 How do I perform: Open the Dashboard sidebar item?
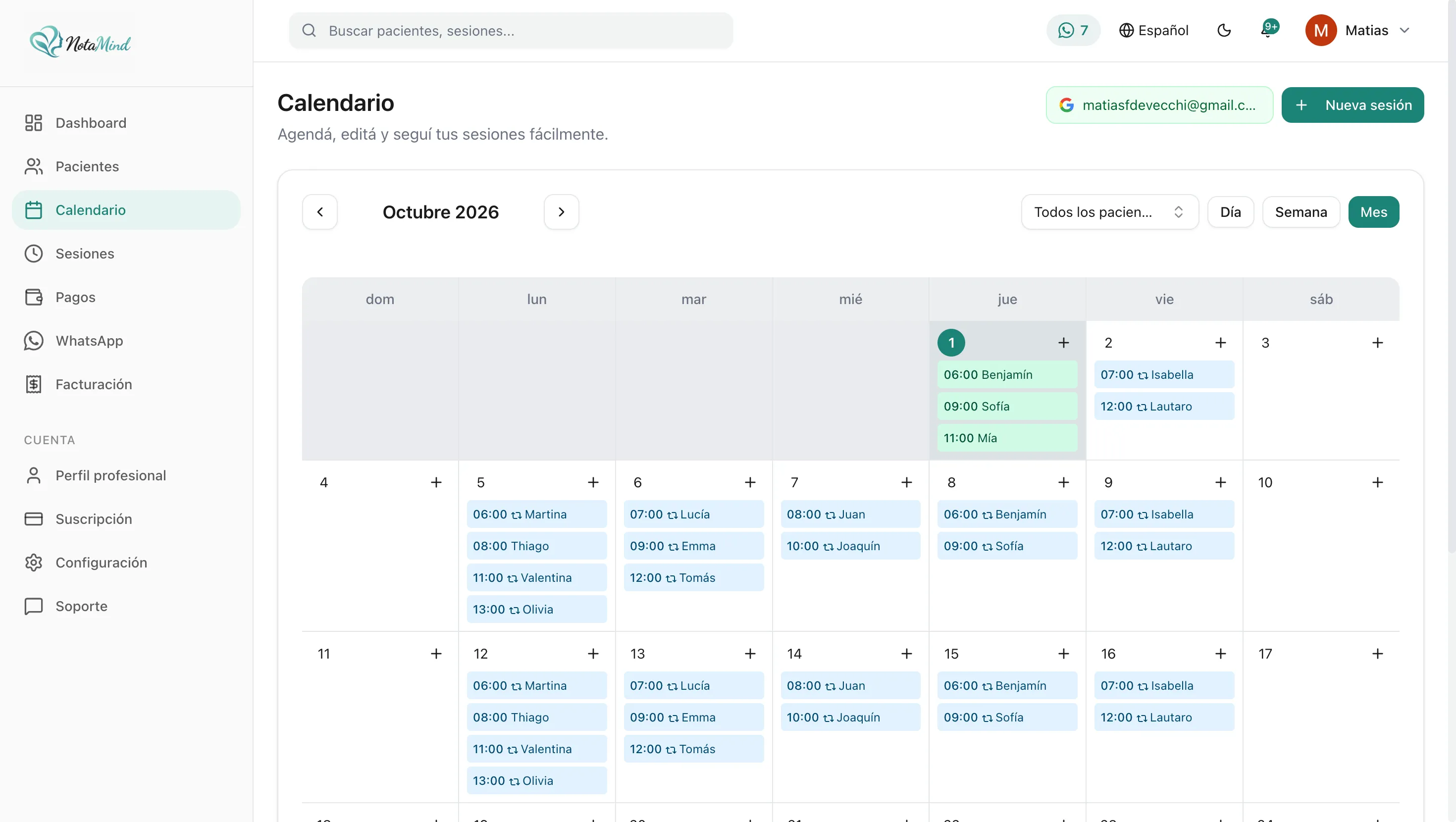coord(126,123)
